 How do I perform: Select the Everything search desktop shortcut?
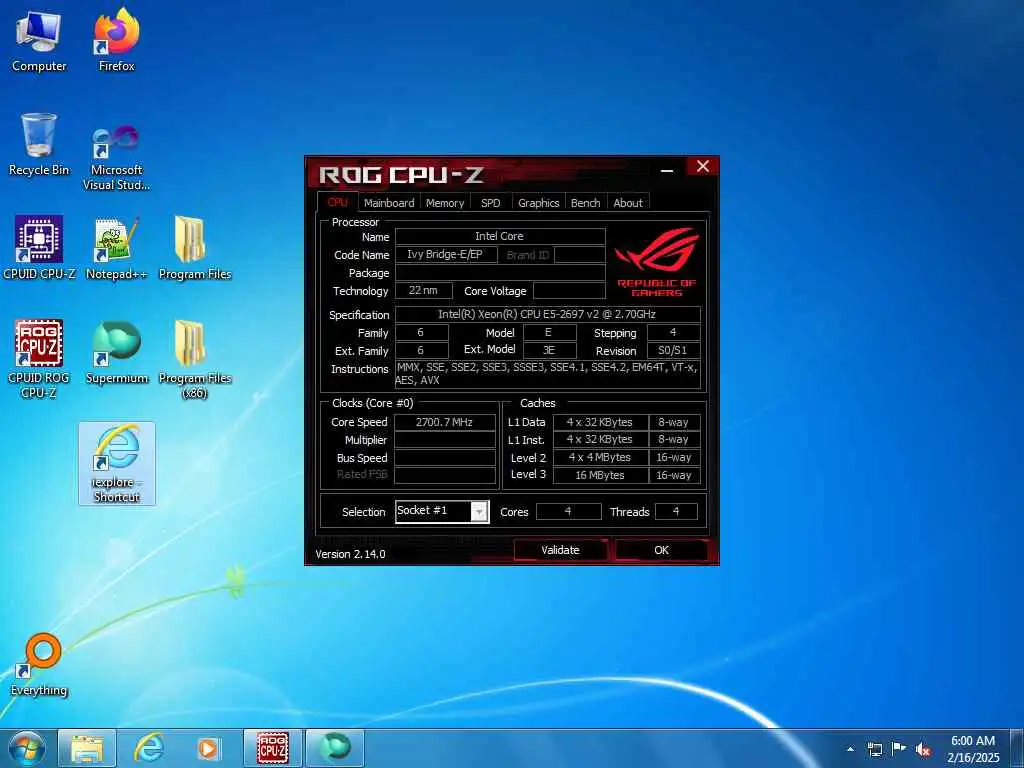point(39,665)
